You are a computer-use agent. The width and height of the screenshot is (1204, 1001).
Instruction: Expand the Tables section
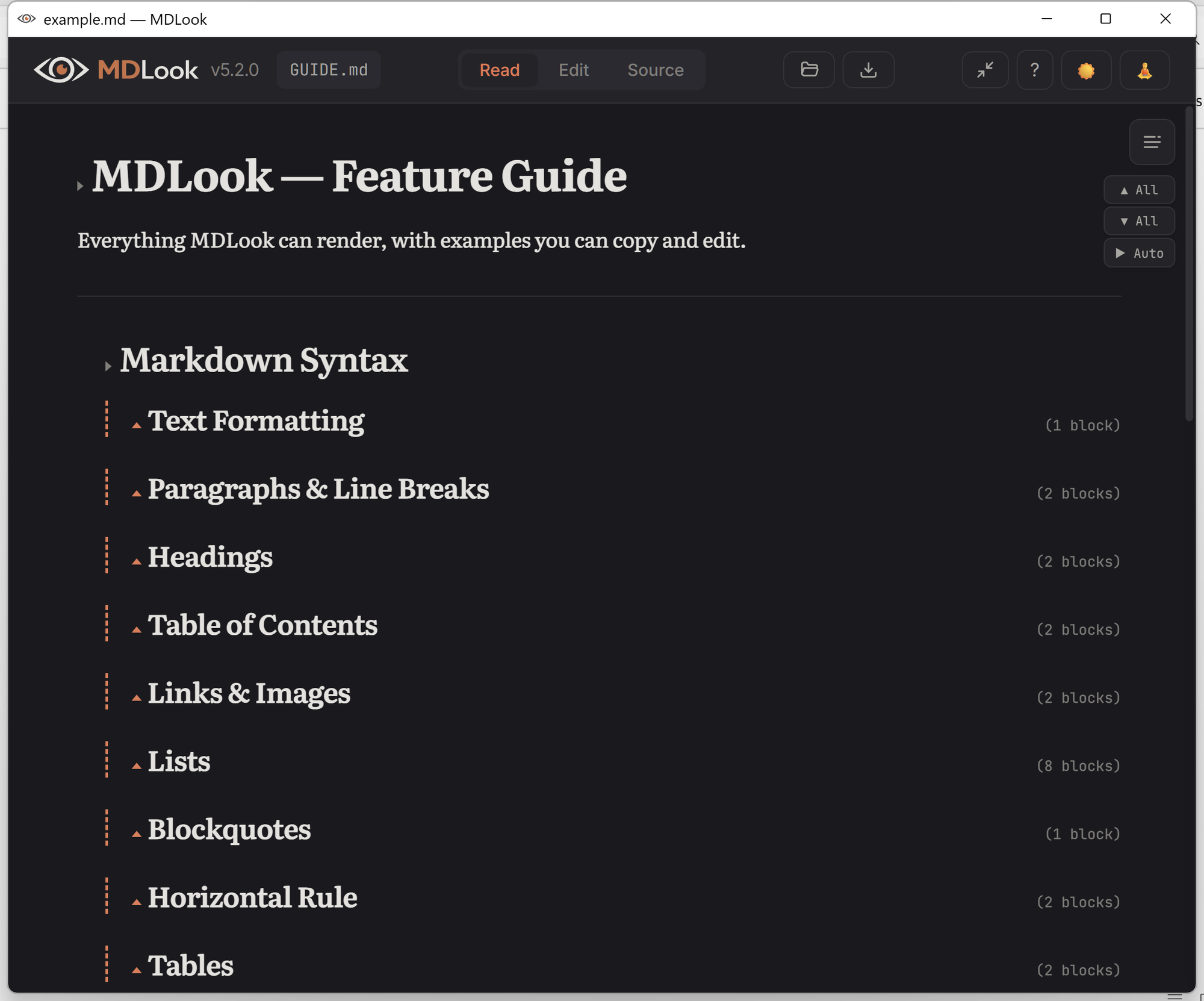[137, 970]
